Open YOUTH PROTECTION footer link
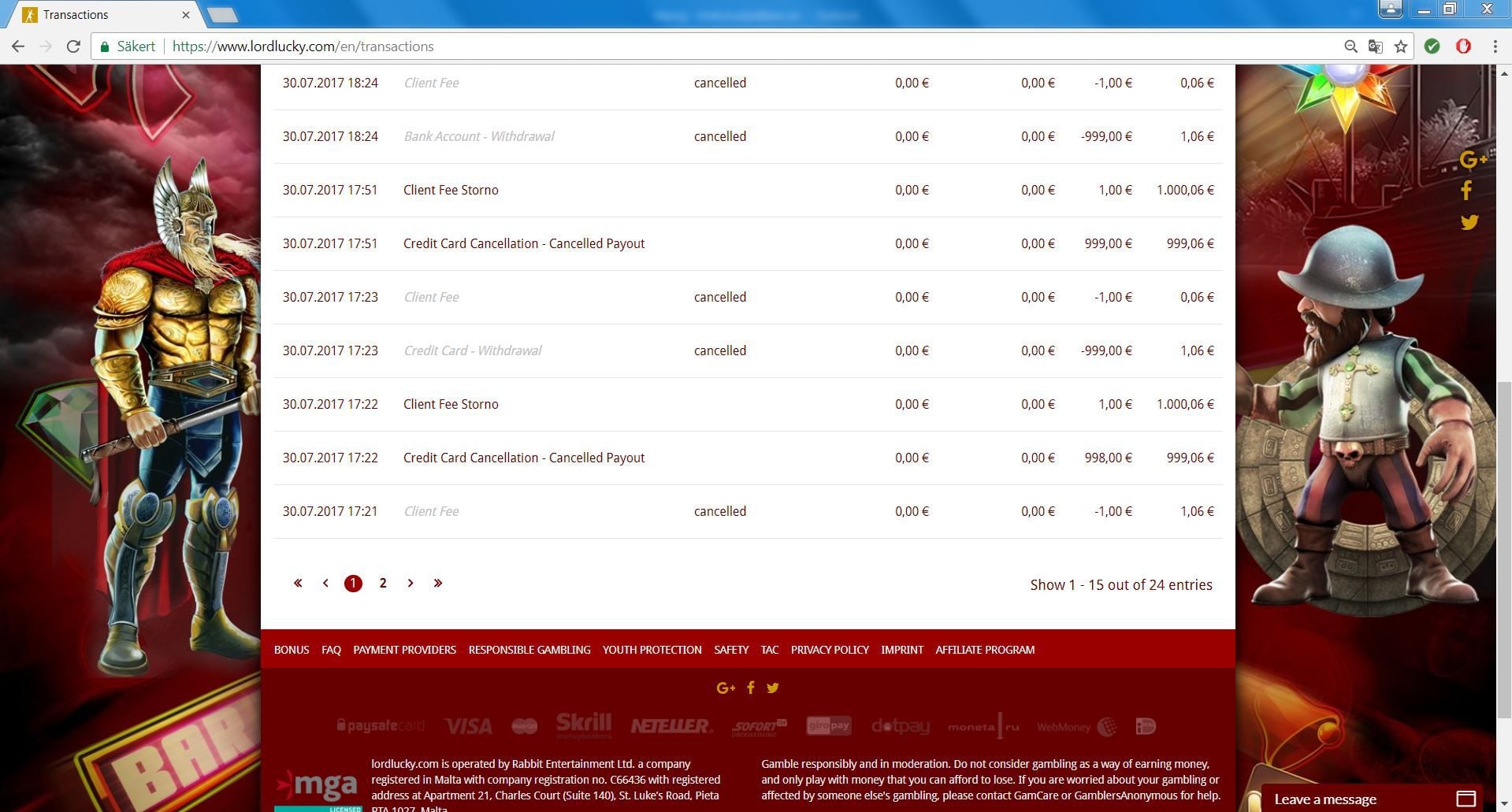This screenshot has height=812, width=1512. tap(652, 650)
